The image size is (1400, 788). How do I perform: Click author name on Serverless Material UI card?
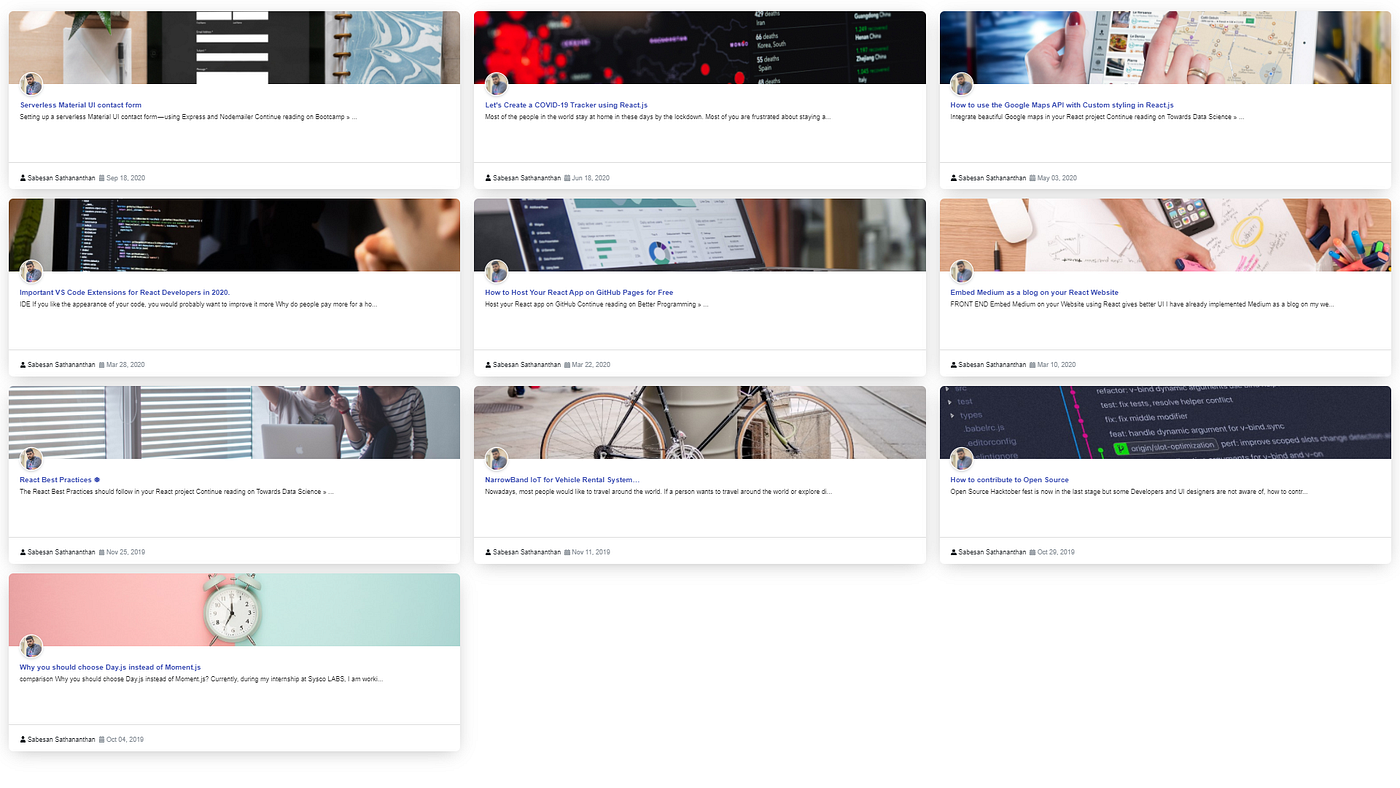pyautogui.click(x=61, y=178)
